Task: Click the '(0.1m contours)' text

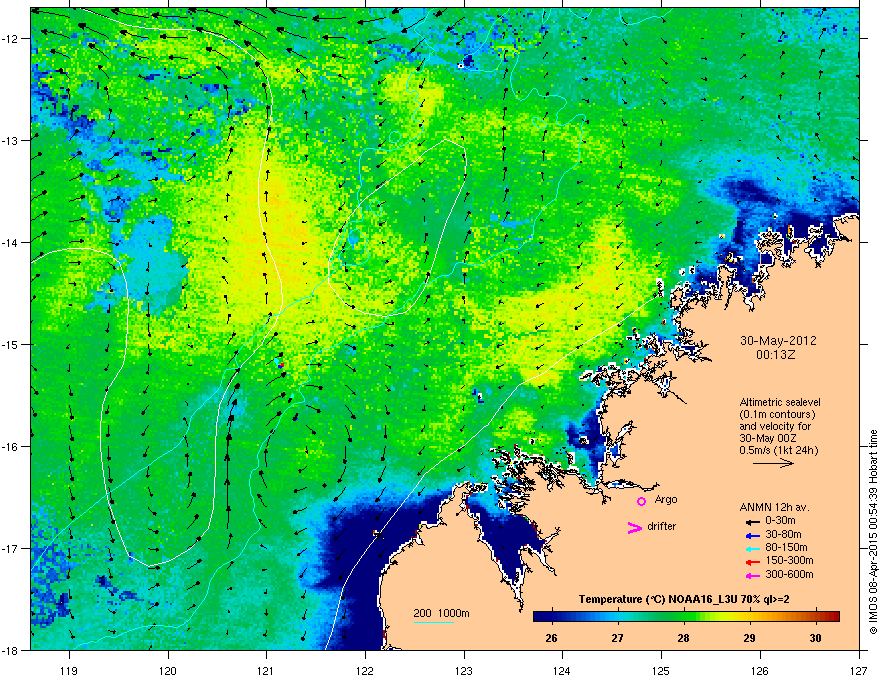Action: pos(777,415)
